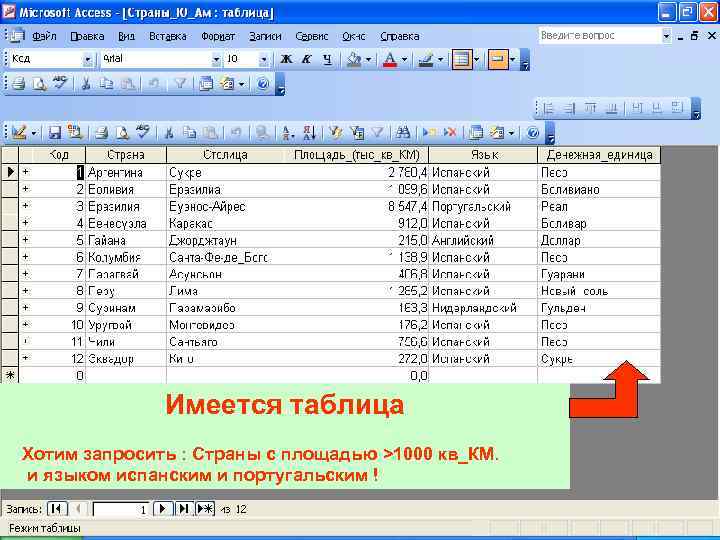720x540 pixels.
Task: Click new record navigation button with asterisk
Action: [205, 509]
